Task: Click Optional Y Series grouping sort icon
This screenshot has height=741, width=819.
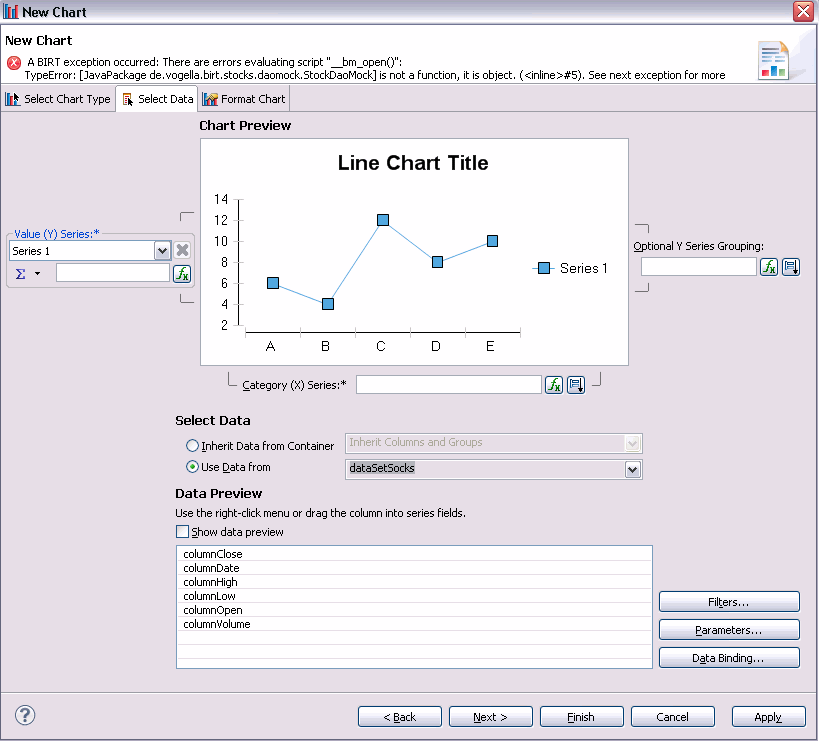Action: point(791,267)
